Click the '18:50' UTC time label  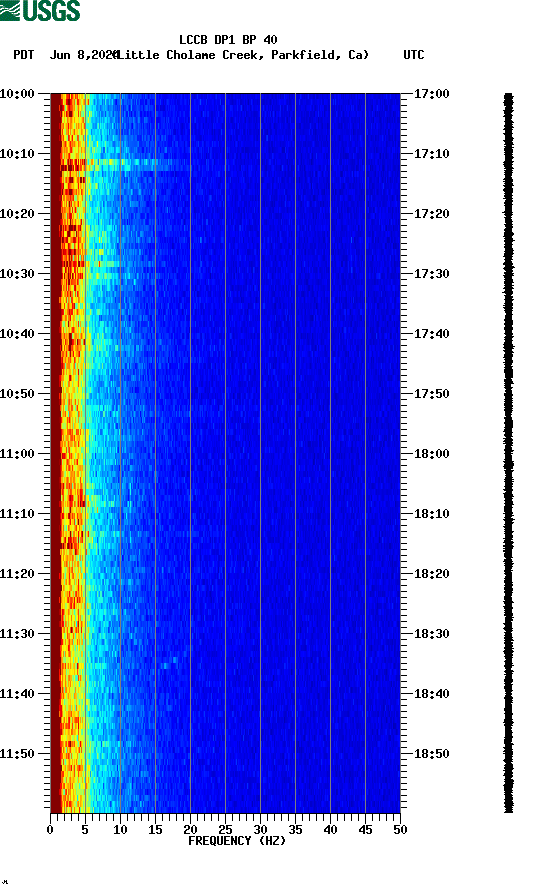click(x=431, y=753)
